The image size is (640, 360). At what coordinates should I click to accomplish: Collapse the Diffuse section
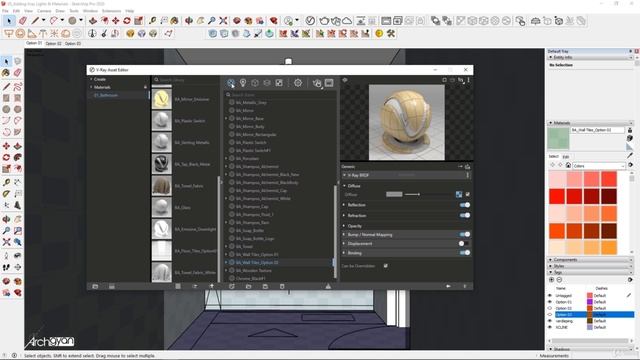(x=344, y=186)
